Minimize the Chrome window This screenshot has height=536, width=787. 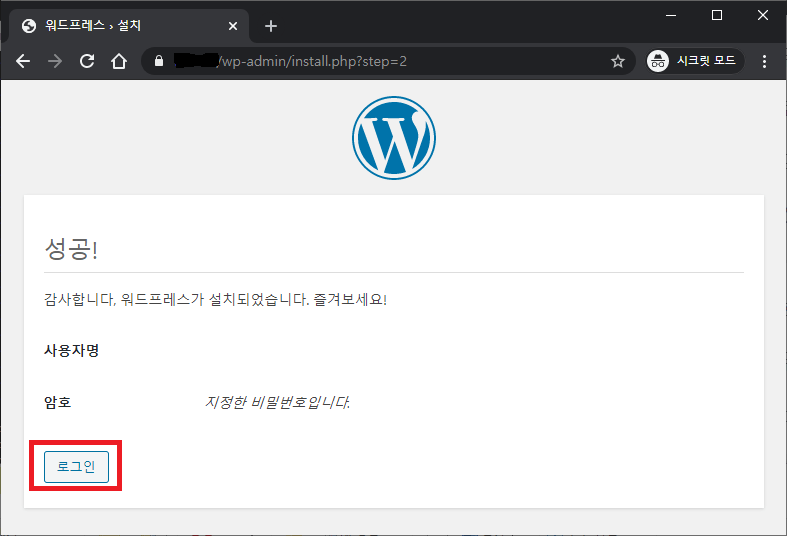pos(671,15)
